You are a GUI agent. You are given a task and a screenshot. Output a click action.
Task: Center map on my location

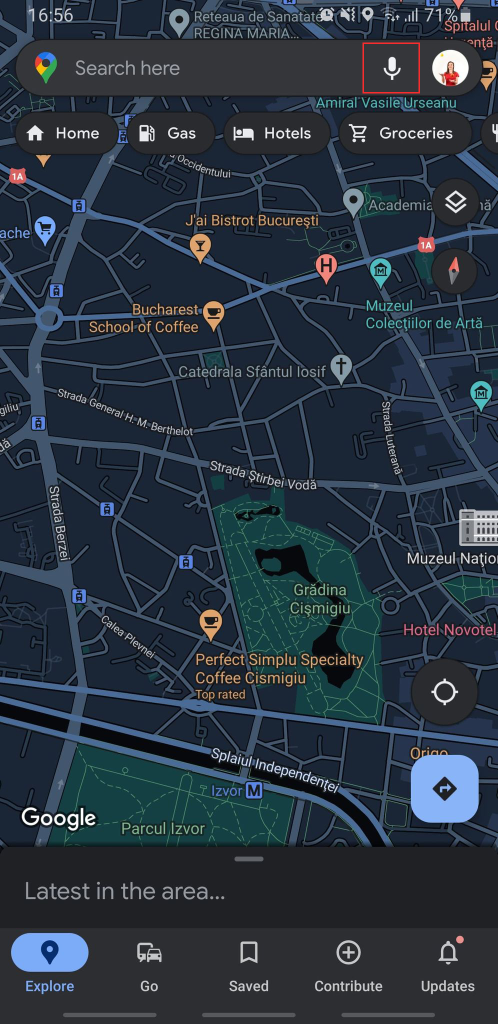coord(444,692)
